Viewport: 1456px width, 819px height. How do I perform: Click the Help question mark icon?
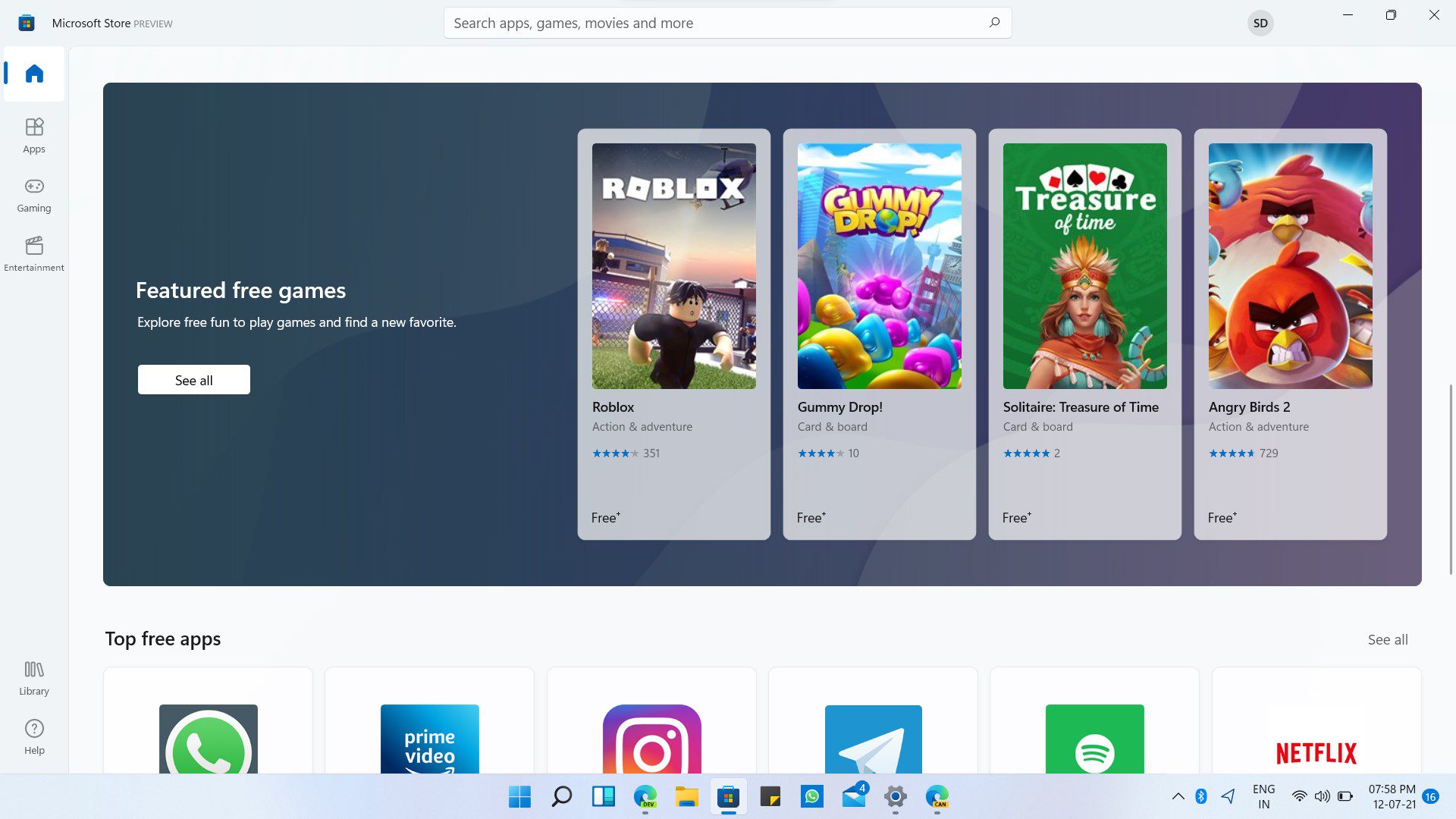34,729
